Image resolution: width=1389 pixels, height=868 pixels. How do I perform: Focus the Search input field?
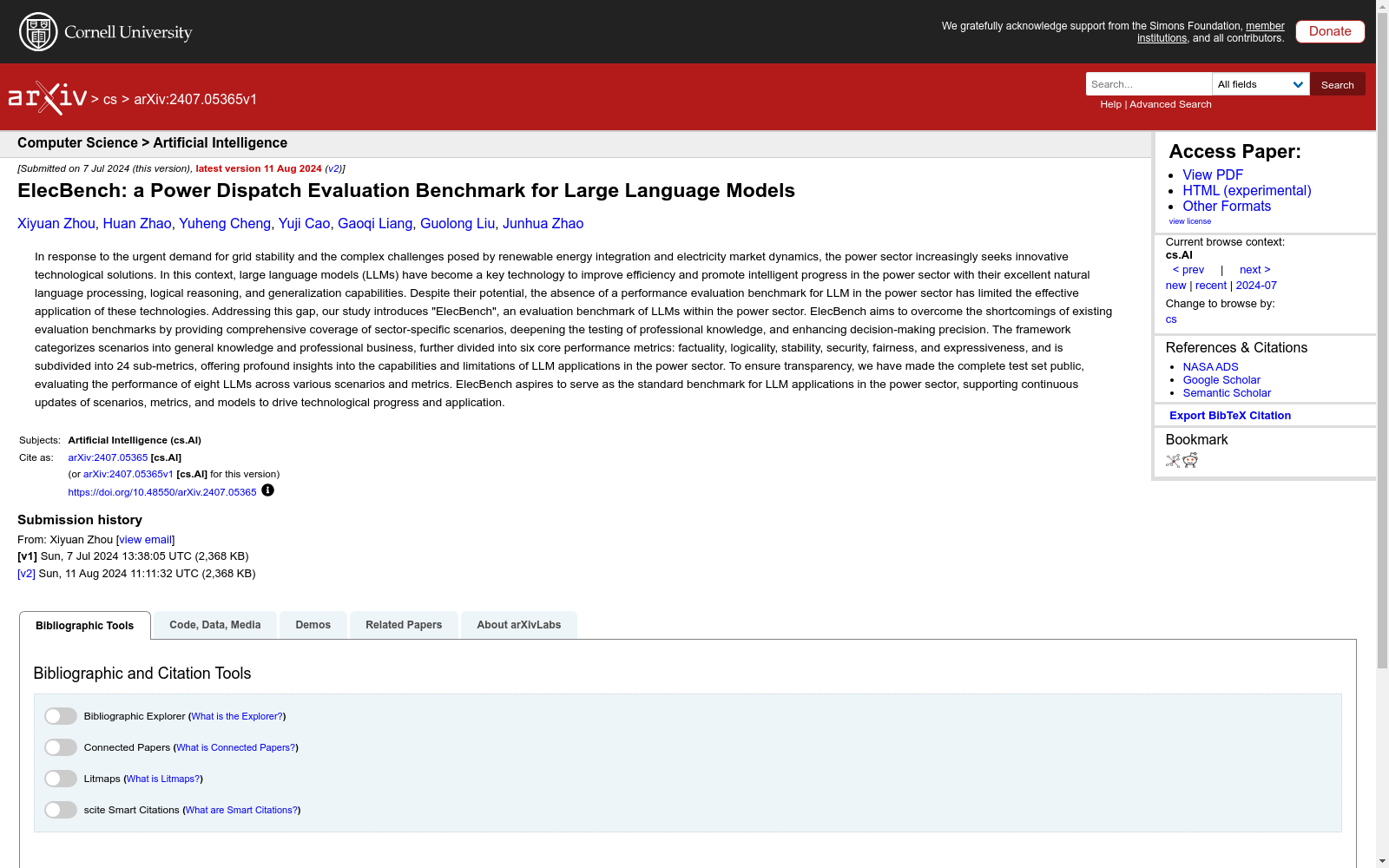click(x=1149, y=84)
